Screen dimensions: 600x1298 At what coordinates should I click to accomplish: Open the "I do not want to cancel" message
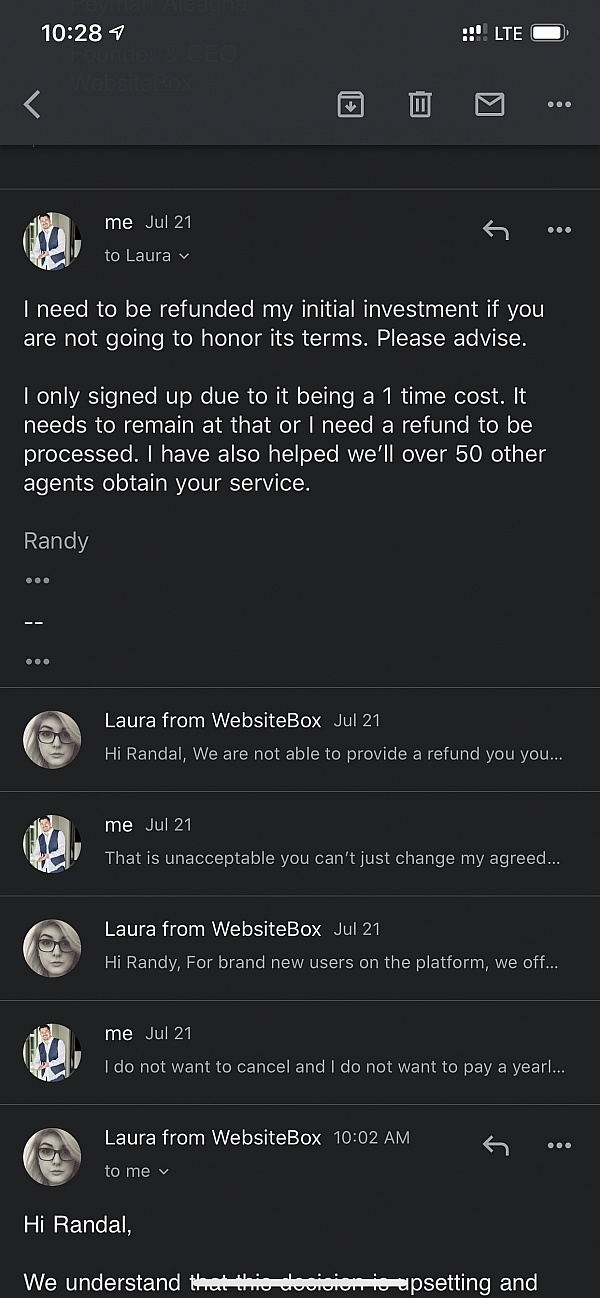[x=300, y=1052]
